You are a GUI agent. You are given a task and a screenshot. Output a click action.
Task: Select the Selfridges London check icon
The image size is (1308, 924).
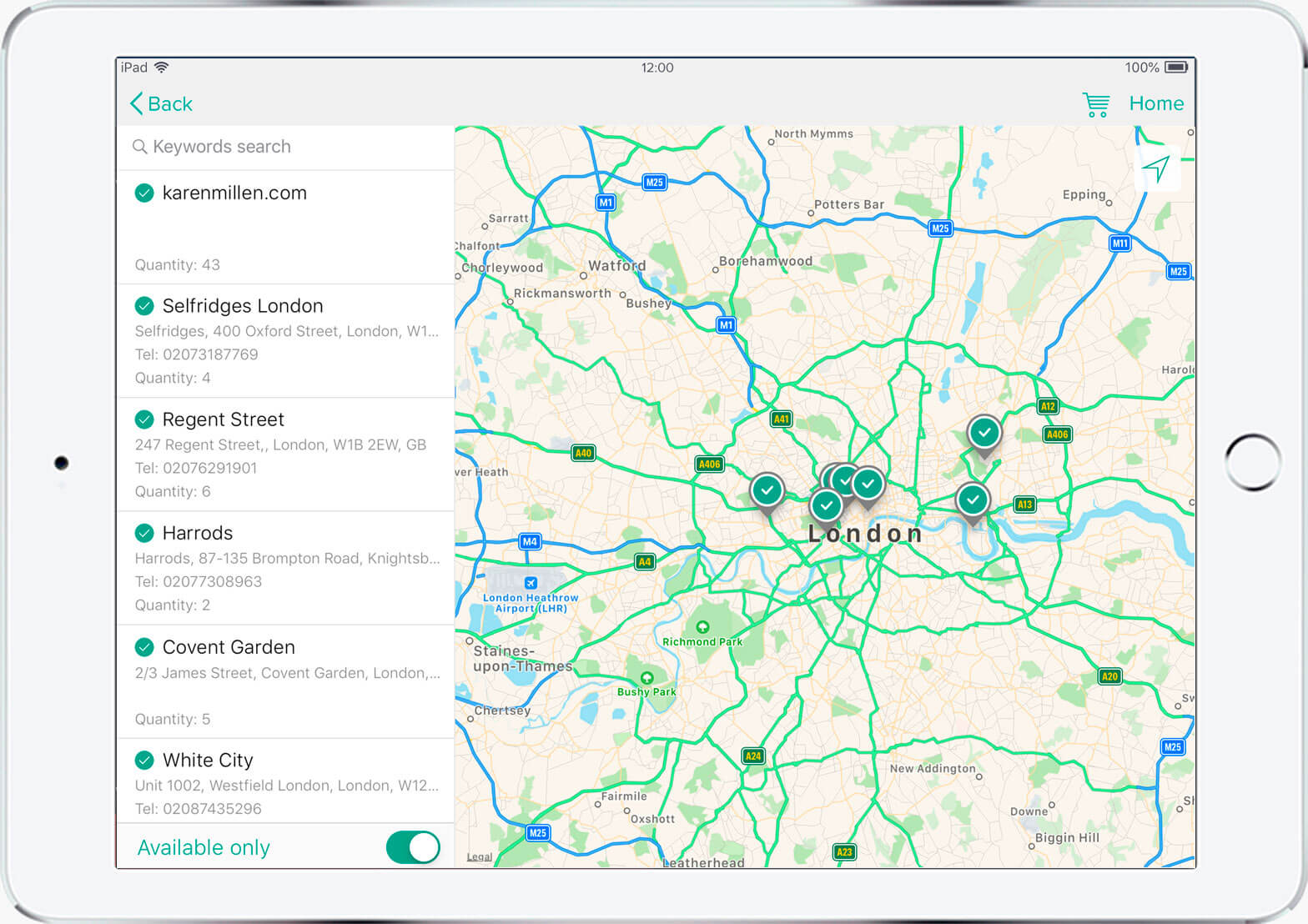coord(144,305)
